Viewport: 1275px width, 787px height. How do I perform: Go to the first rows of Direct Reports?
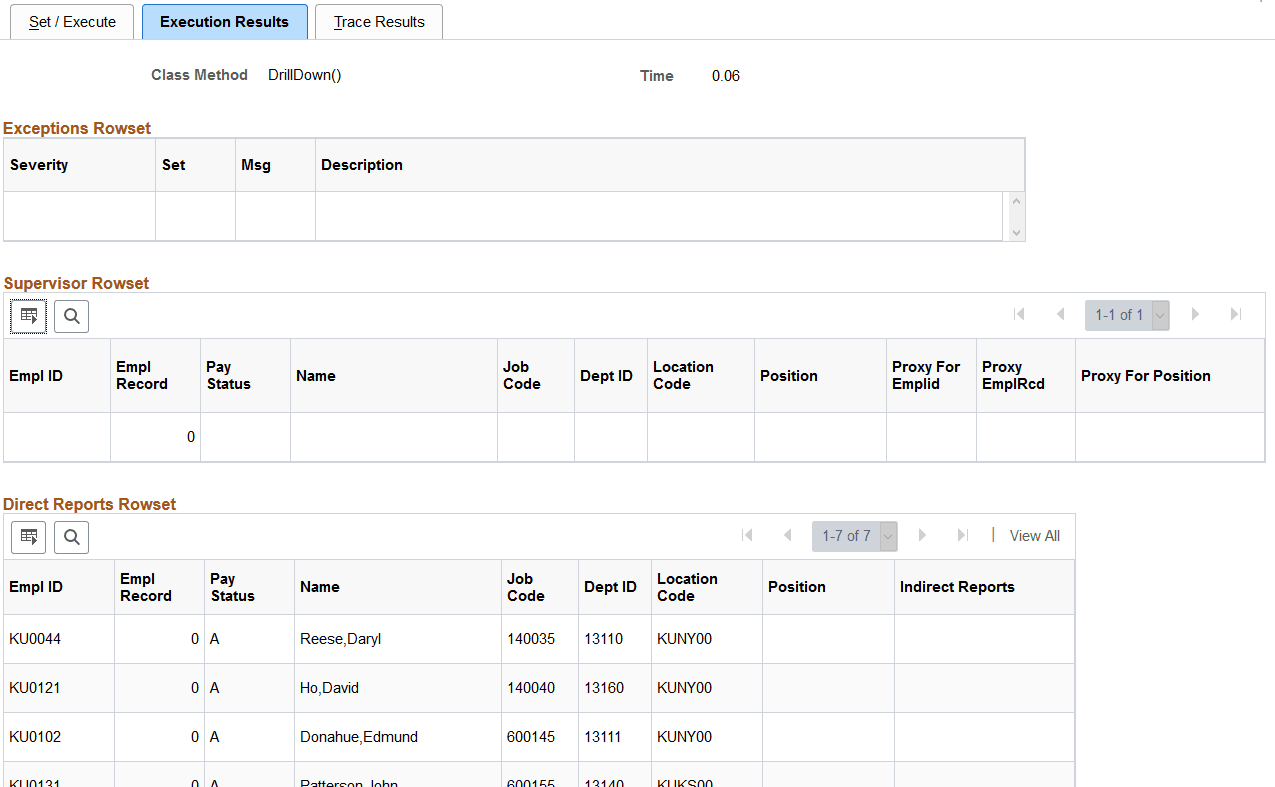coord(747,535)
